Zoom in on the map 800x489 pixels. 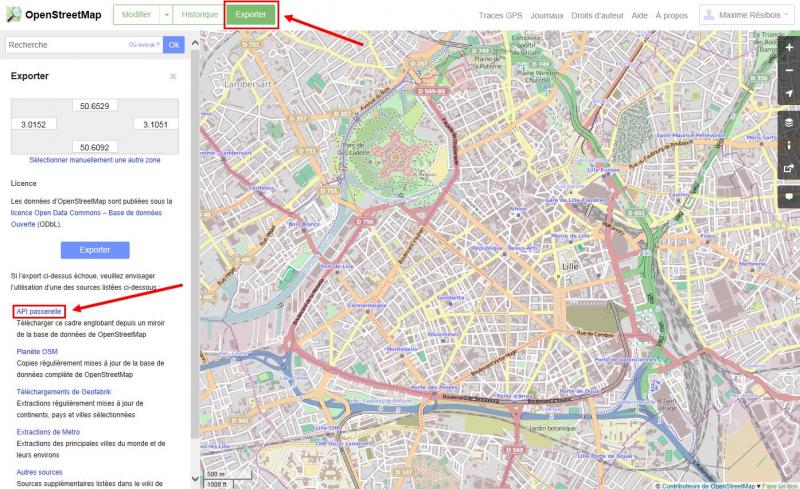tap(789, 47)
